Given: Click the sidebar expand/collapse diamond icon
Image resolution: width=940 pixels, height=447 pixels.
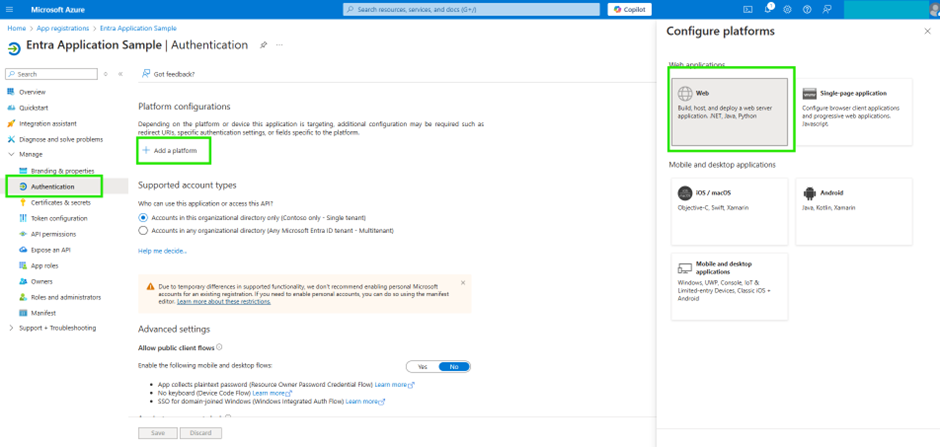Looking at the screenshot, I should (x=106, y=74).
